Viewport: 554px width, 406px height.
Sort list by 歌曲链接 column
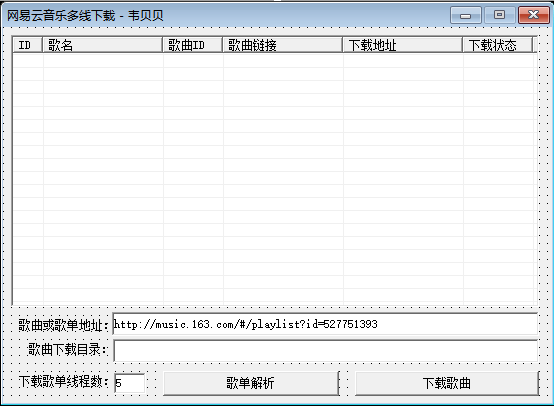coord(283,45)
